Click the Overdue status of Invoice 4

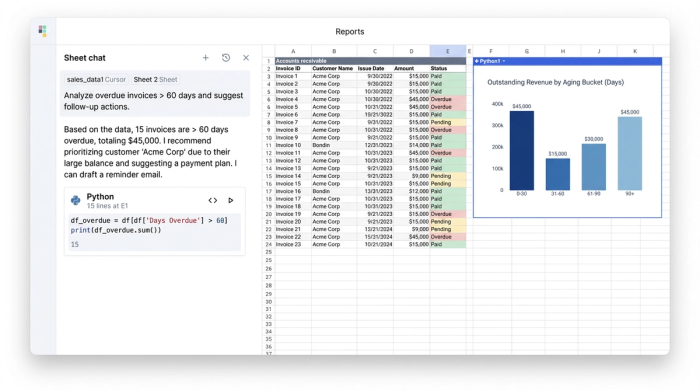(x=448, y=99)
